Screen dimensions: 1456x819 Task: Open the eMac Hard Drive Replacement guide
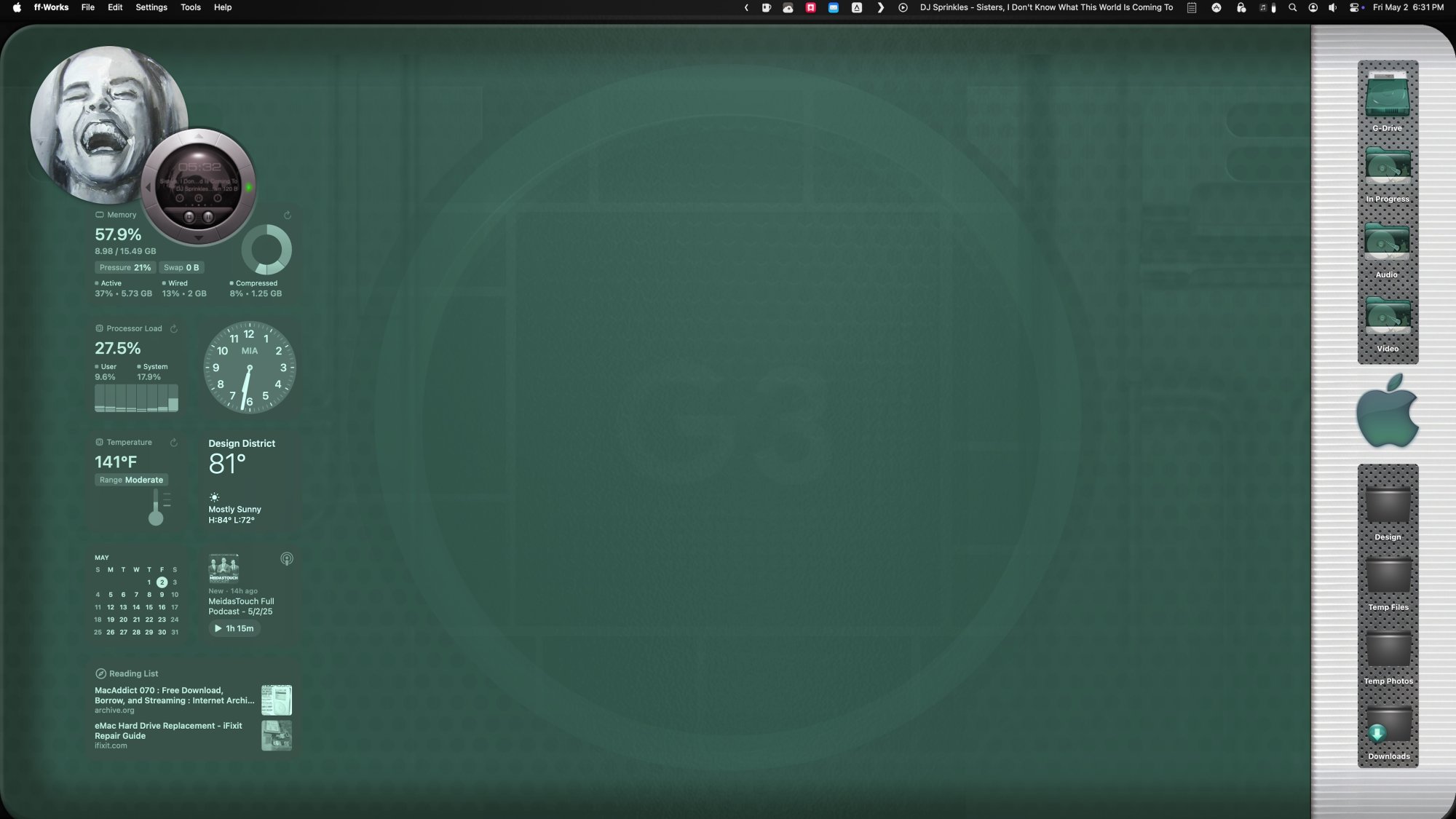click(x=168, y=730)
